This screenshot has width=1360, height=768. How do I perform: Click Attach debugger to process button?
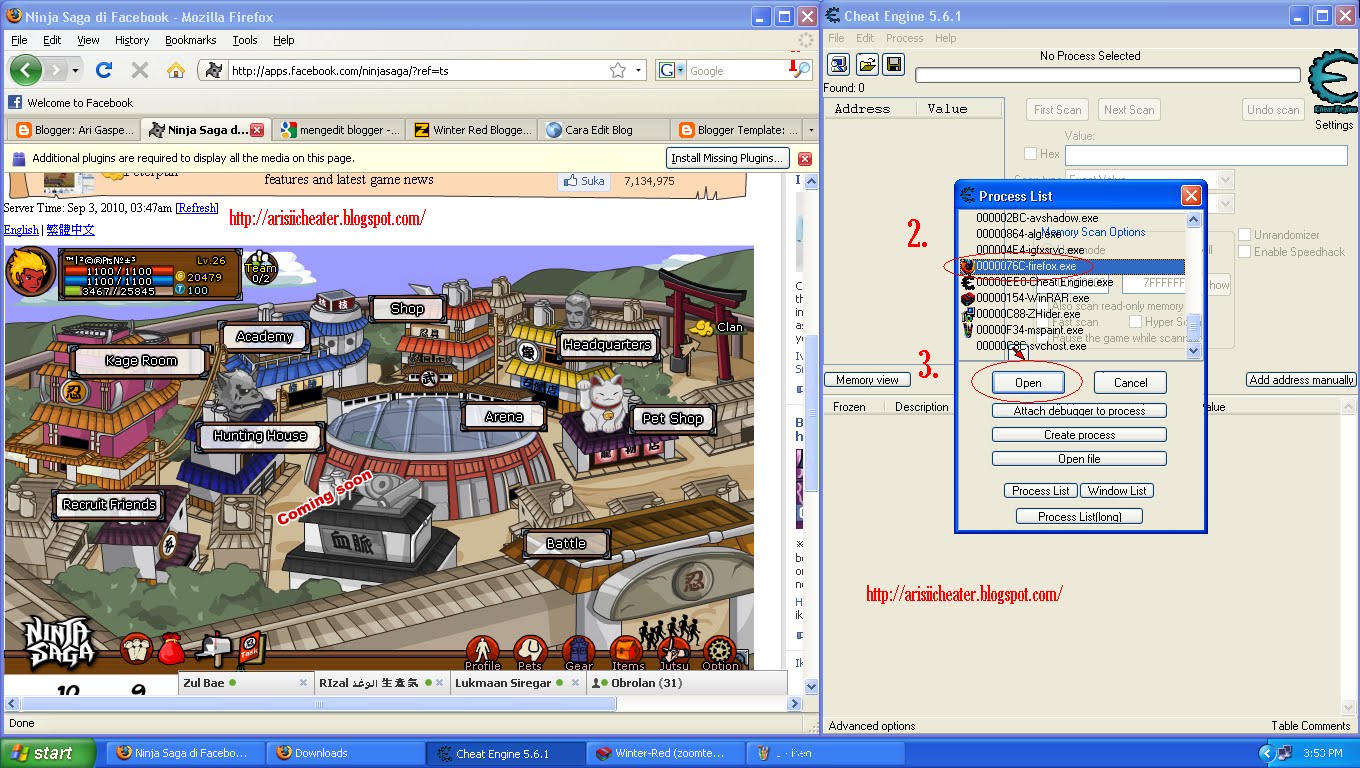1079,411
